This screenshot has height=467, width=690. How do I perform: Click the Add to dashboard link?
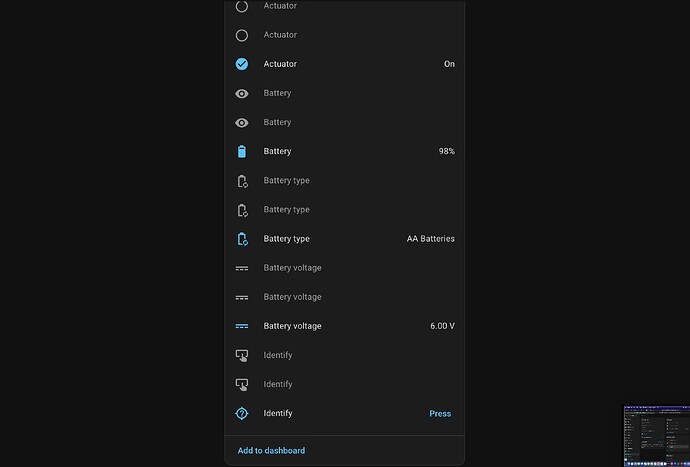coord(271,451)
